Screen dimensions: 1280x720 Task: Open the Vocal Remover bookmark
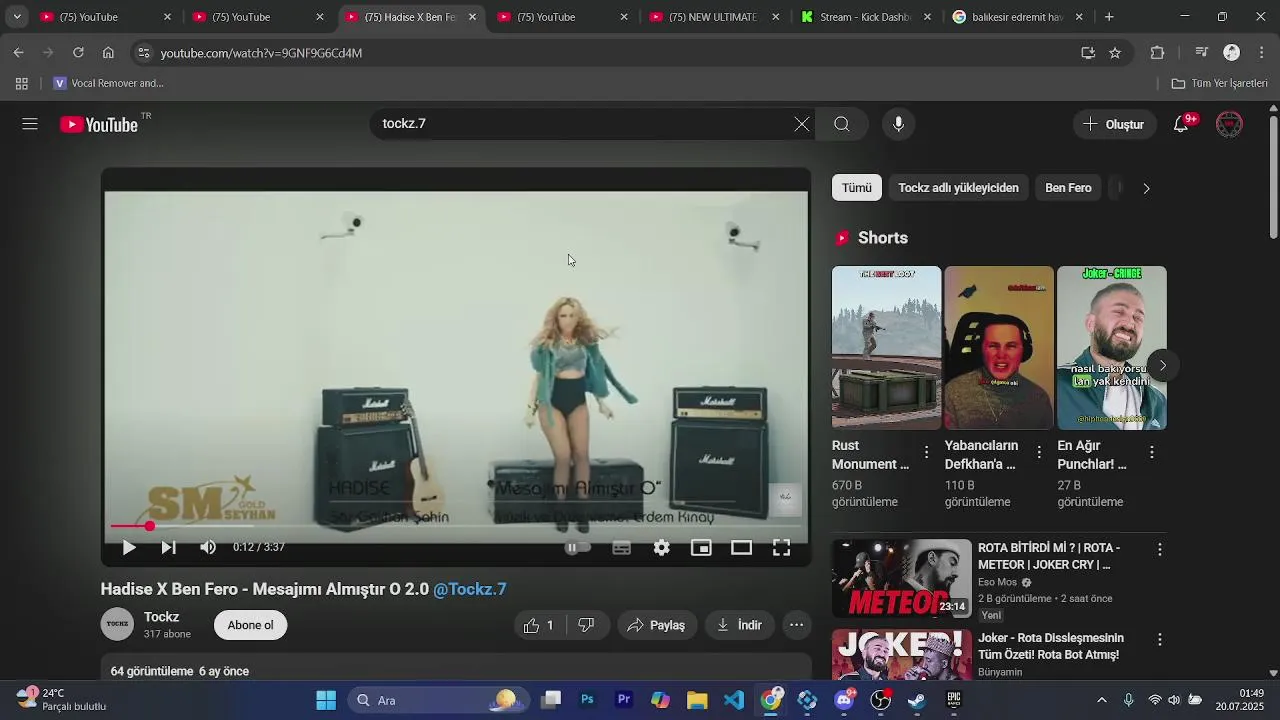108,84
